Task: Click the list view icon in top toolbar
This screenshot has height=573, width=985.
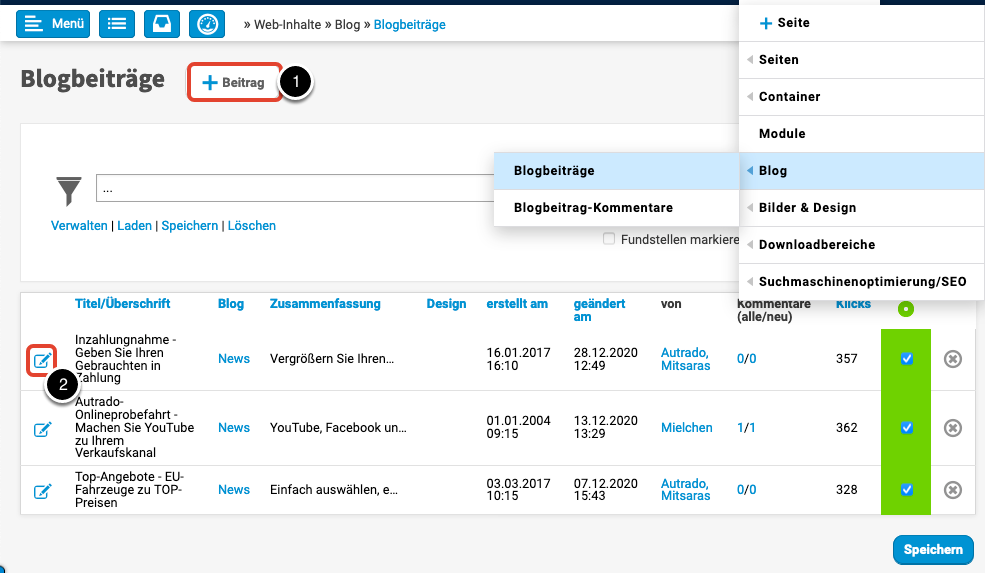Action: coord(116,24)
